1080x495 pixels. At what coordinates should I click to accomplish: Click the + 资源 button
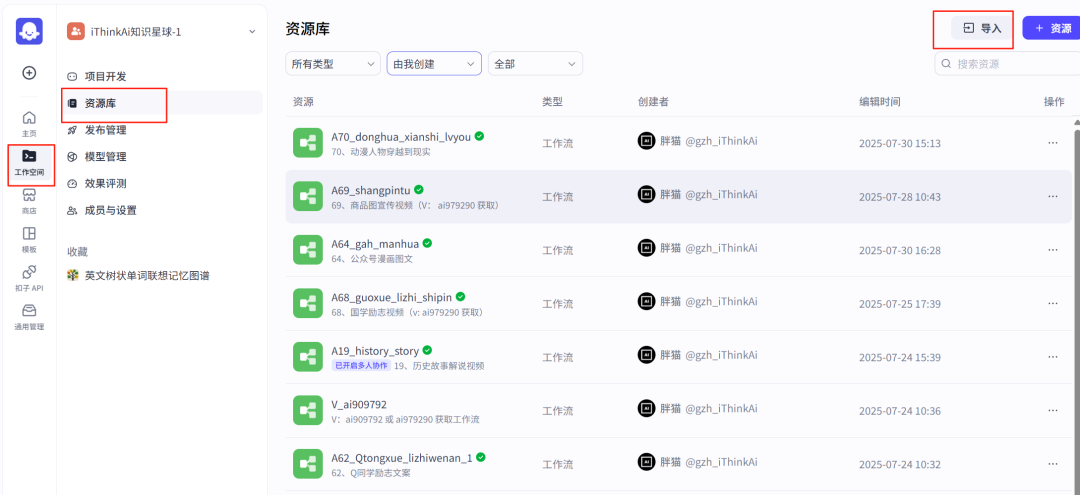1052,28
